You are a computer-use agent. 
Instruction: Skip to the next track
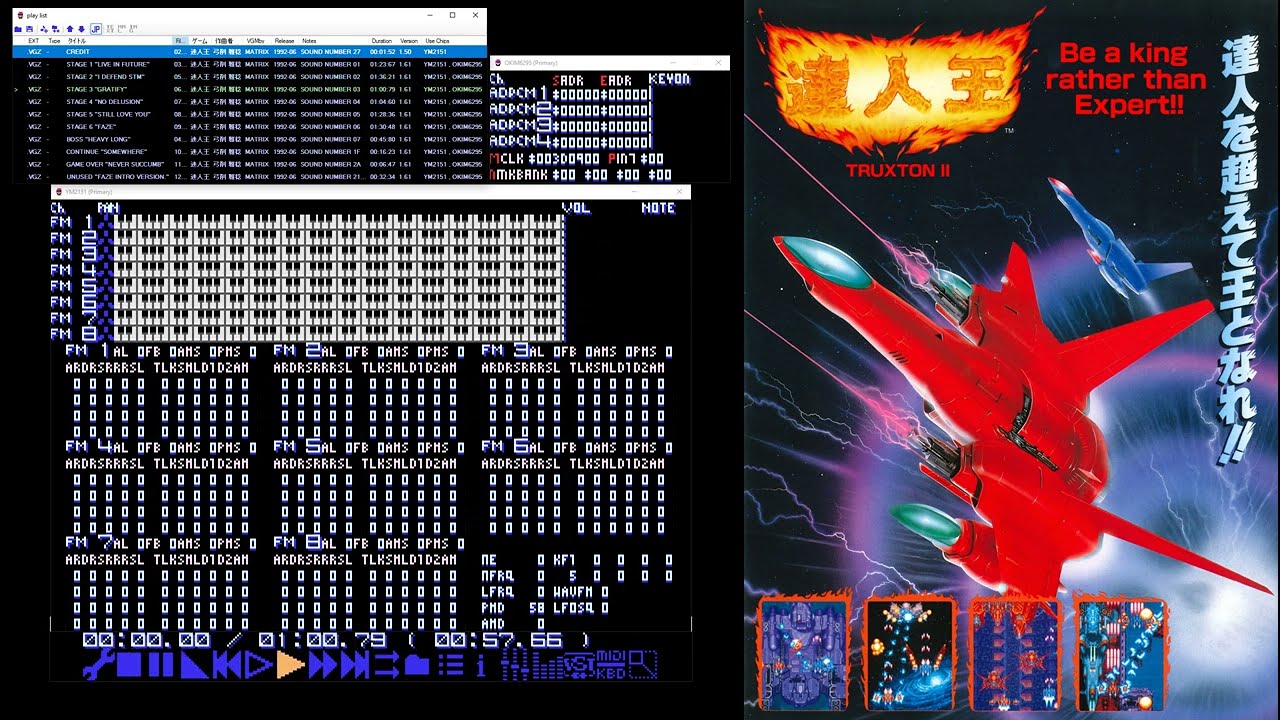pos(355,665)
